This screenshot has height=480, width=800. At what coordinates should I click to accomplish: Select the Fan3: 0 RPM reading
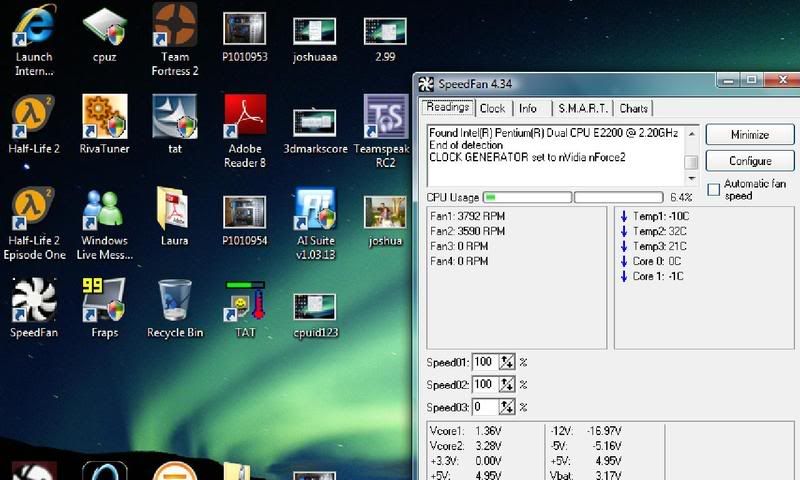click(459, 246)
